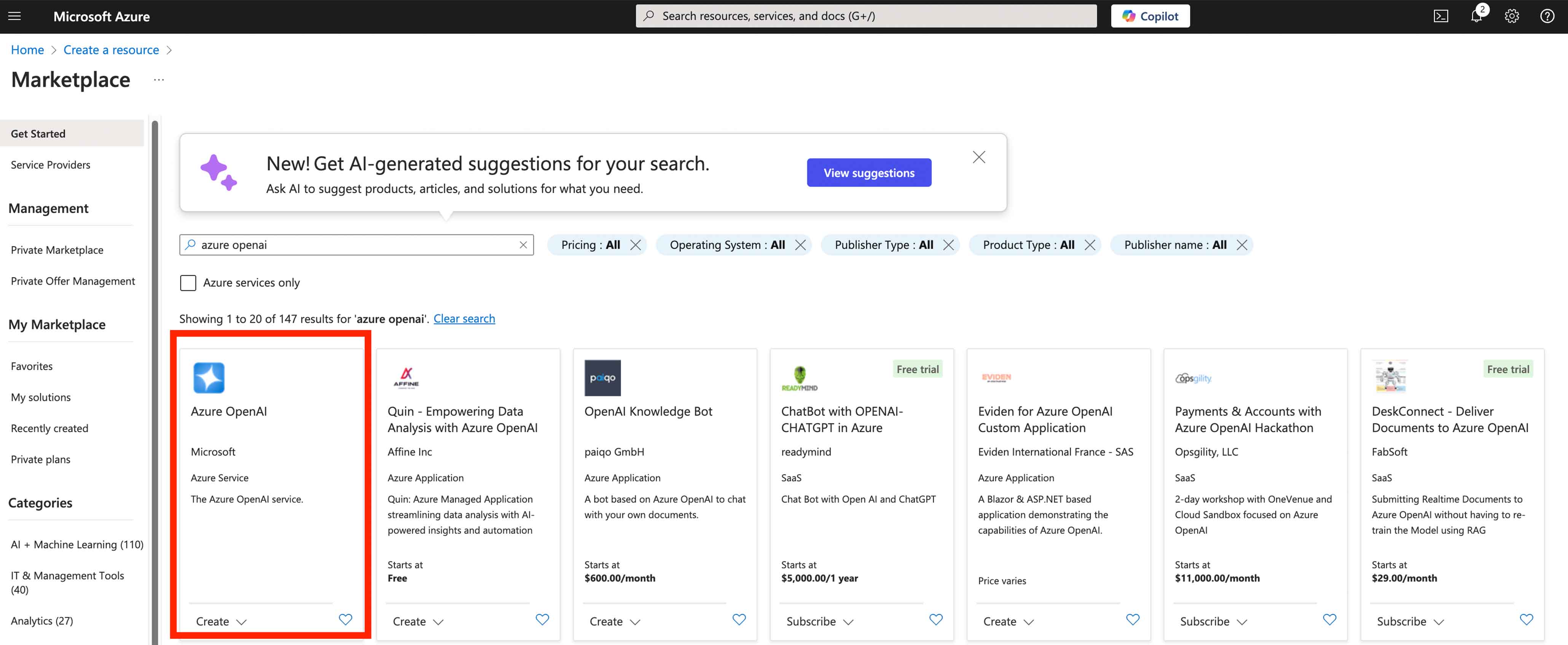Image resolution: width=1568 pixels, height=645 pixels.
Task: Open the notifications bell
Action: 1477,16
